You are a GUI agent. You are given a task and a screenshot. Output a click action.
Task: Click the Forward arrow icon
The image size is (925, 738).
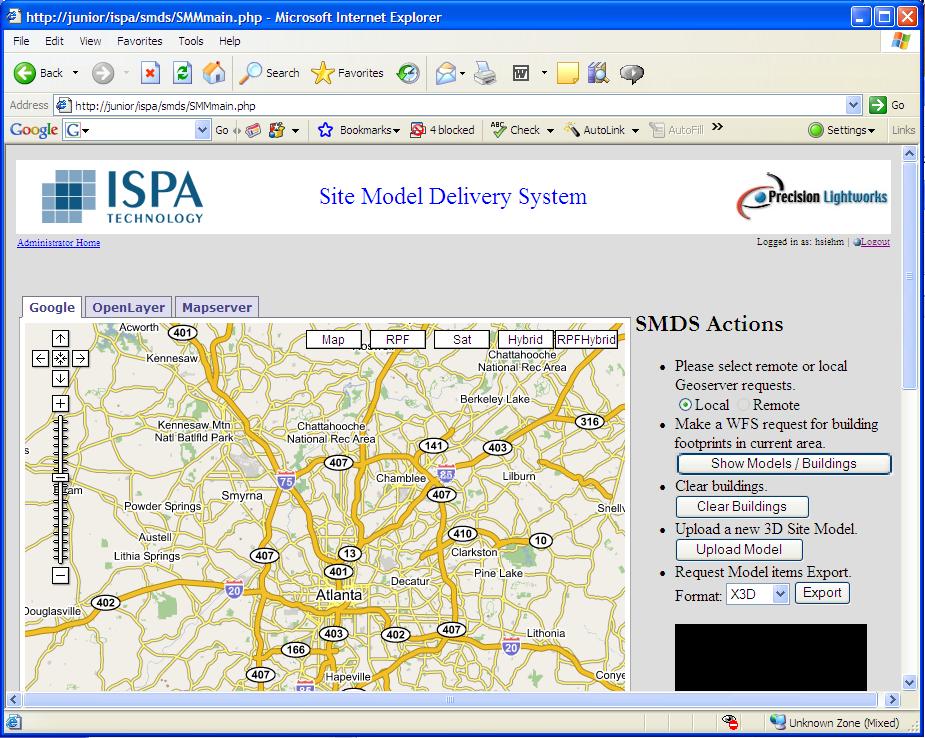[103, 73]
